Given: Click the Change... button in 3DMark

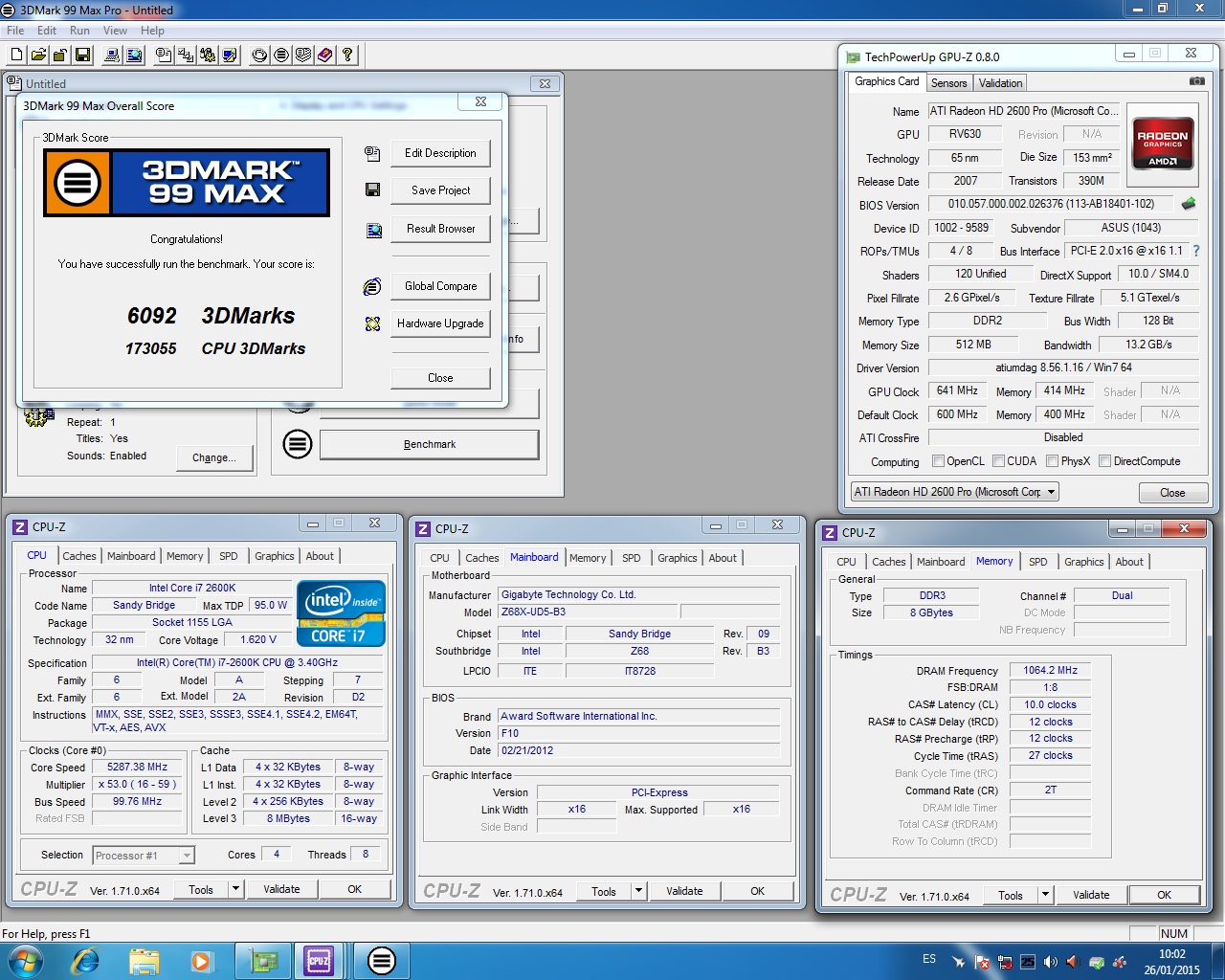Looking at the screenshot, I should click(x=214, y=457).
